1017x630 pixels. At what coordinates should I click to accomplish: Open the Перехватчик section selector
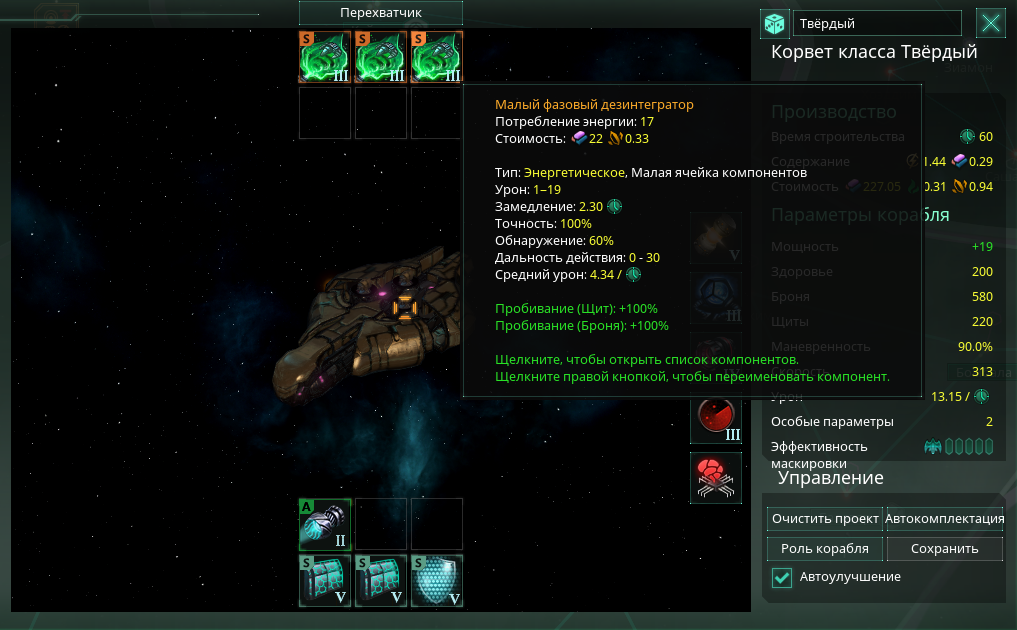381,12
